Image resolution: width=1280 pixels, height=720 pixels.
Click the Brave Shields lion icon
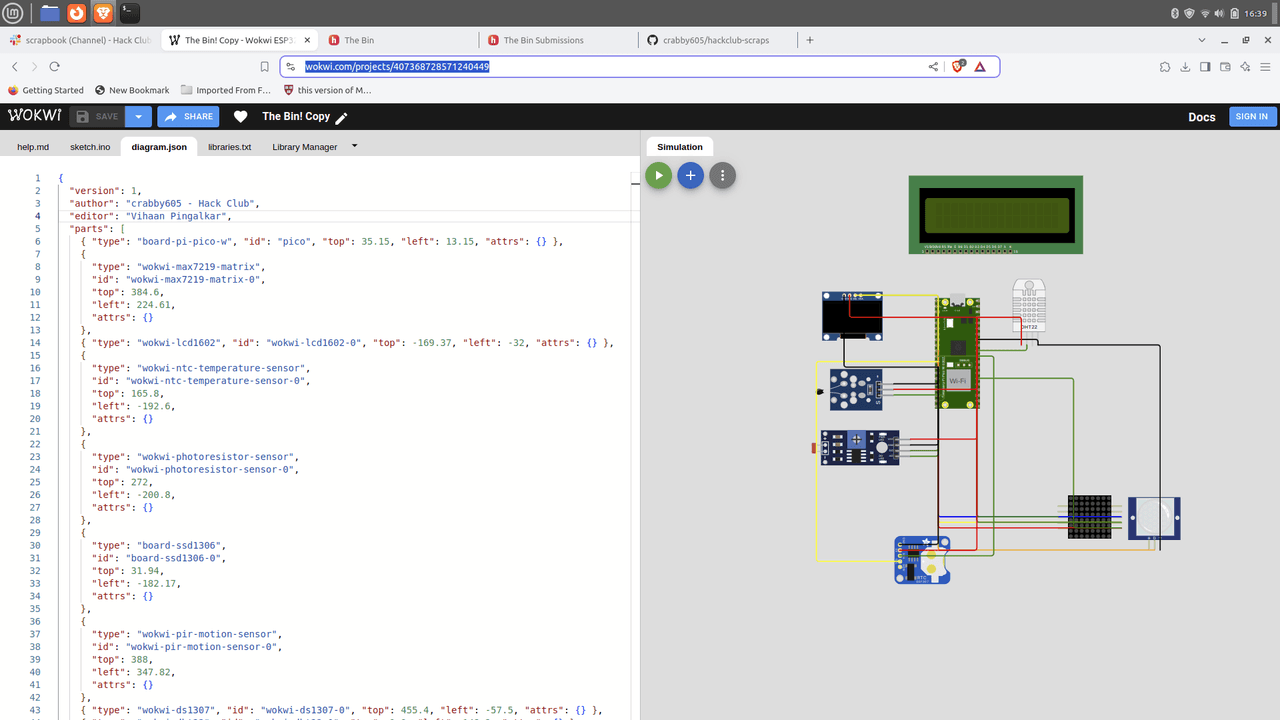pos(957,66)
